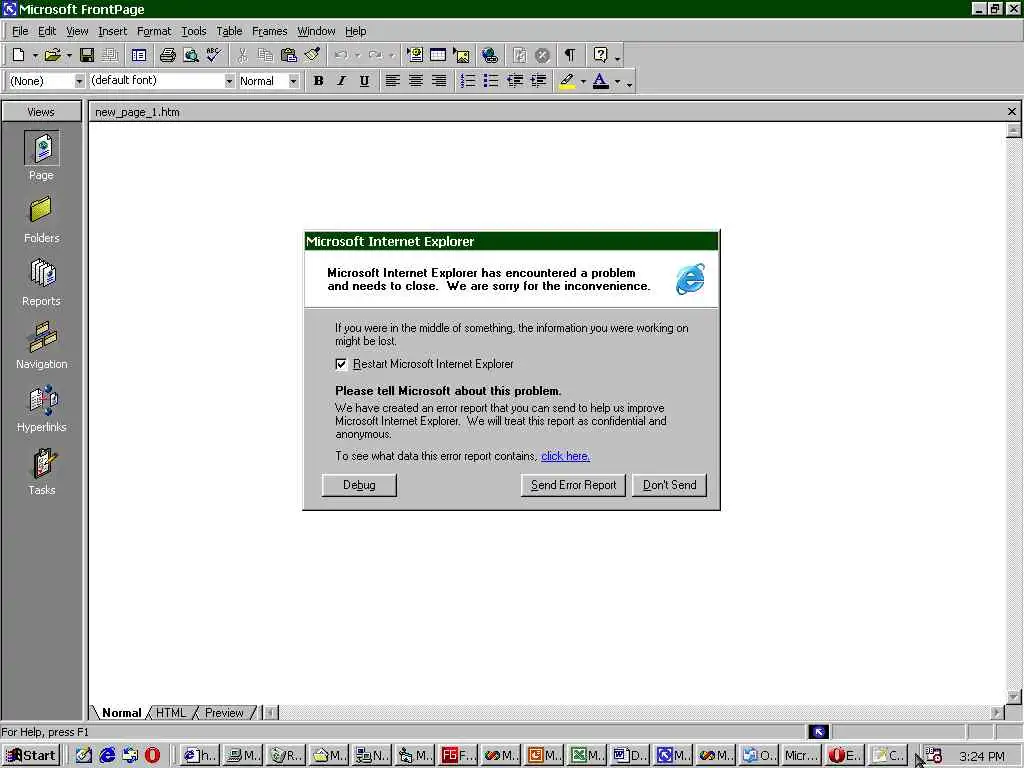This screenshot has height=768, width=1024.
Task: Open the Insert menu
Action: click(x=113, y=31)
